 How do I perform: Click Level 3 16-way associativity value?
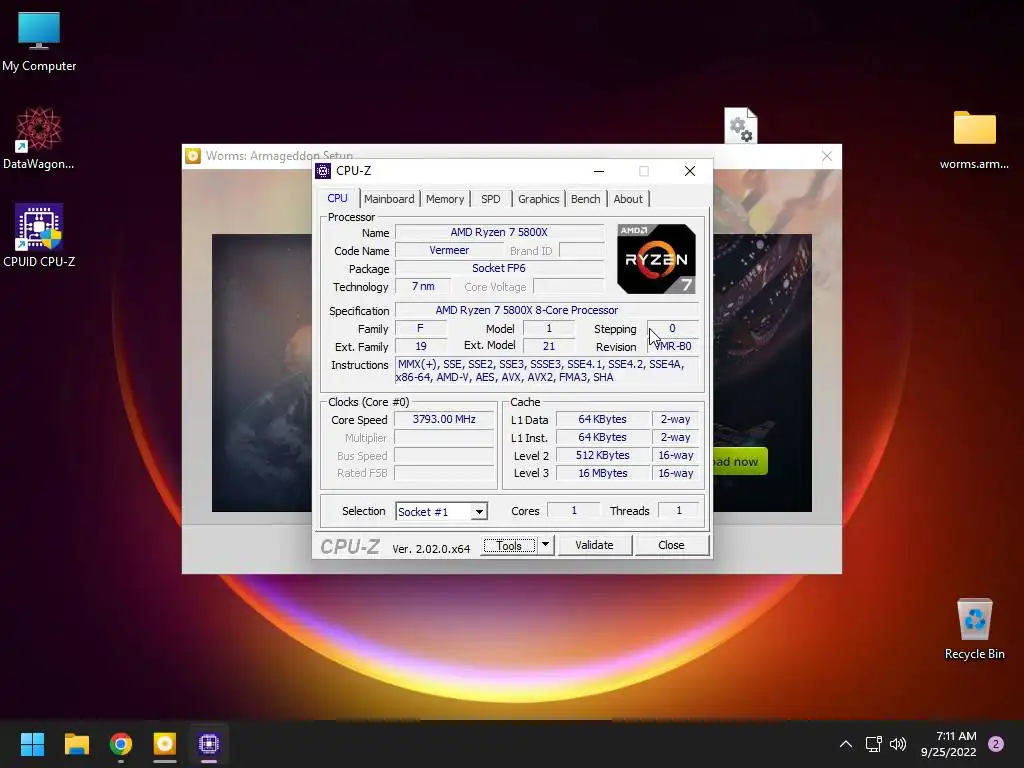(x=676, y=473)
